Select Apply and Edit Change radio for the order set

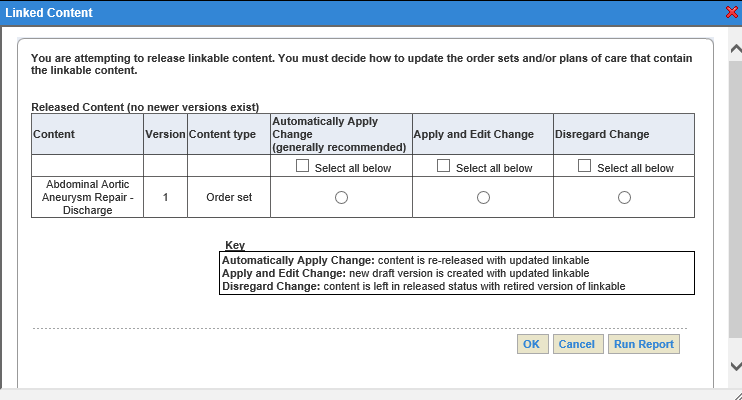pyautogui.click(x=483, y=197)
